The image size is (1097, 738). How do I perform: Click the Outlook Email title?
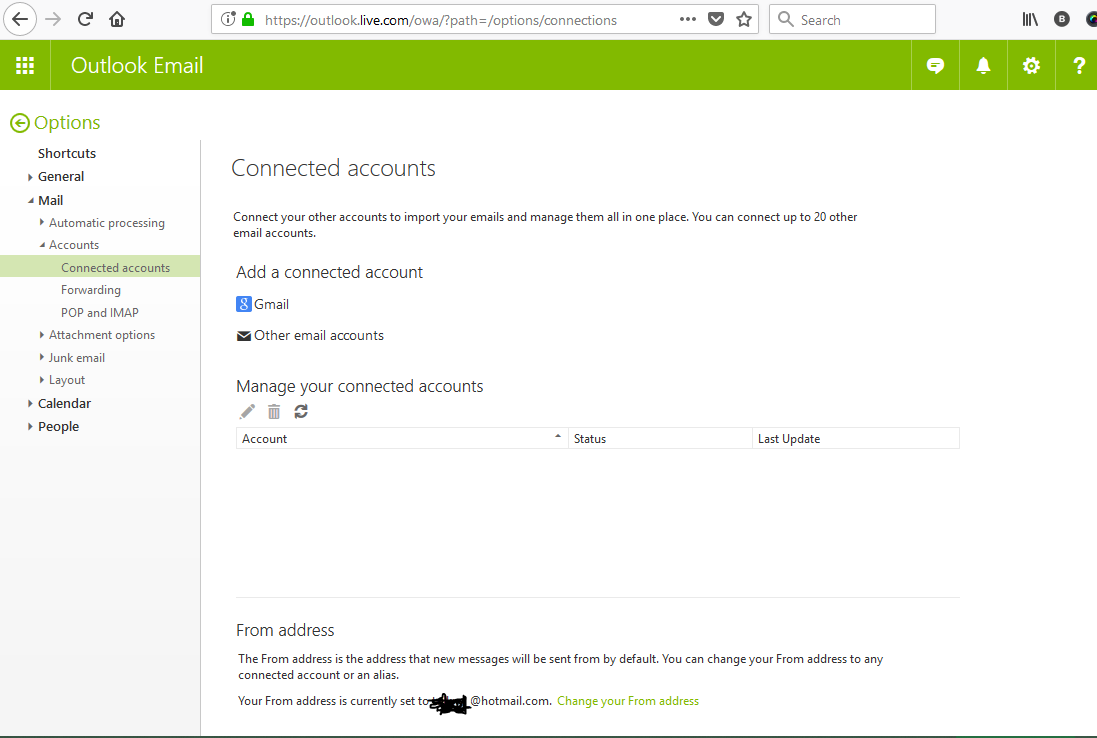[x=137, y=65]
